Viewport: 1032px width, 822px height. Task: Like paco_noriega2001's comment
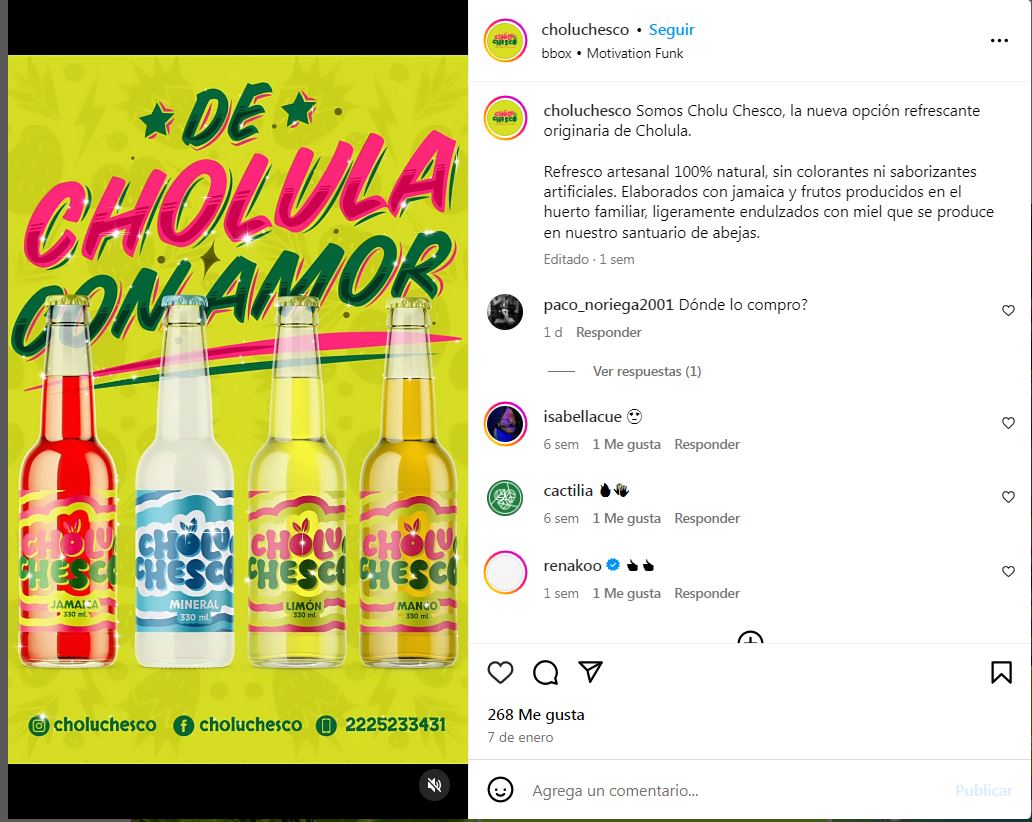tap(1008, 310)
